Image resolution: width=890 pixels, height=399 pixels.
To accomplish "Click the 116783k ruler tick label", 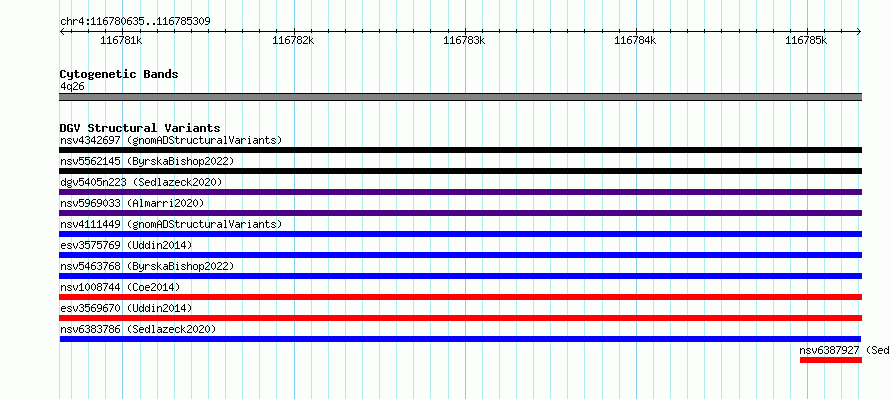I will pyautogui.click(x=464, y=40).
